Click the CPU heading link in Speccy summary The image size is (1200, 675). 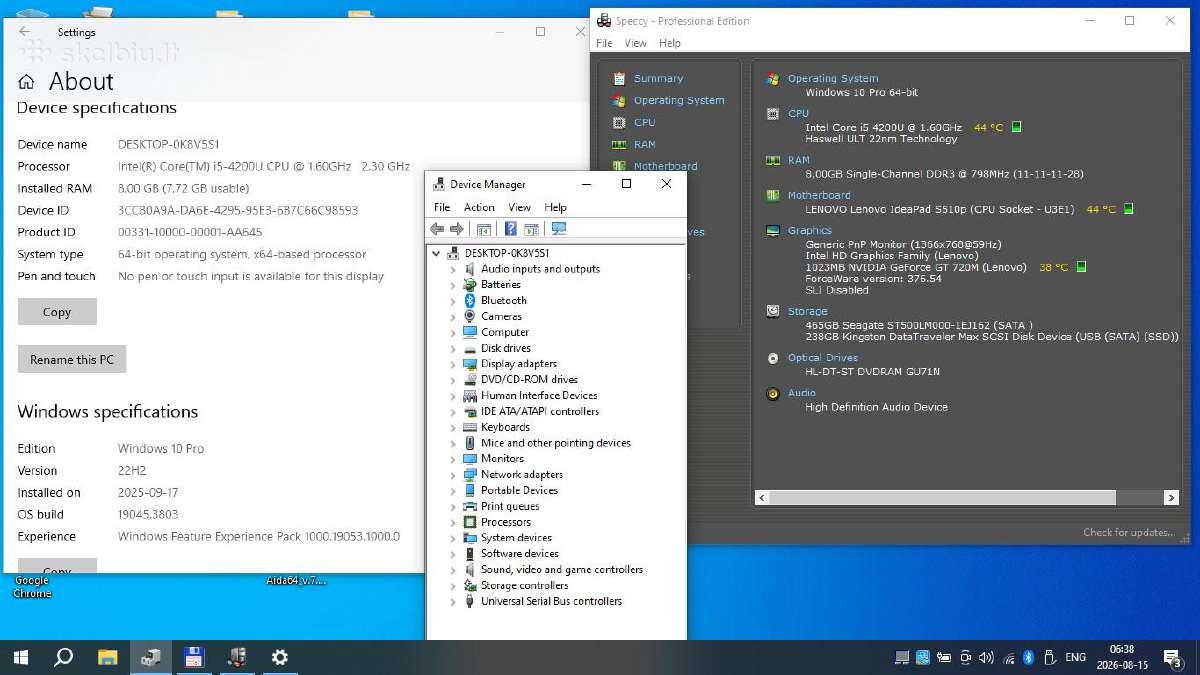(798, 114)
